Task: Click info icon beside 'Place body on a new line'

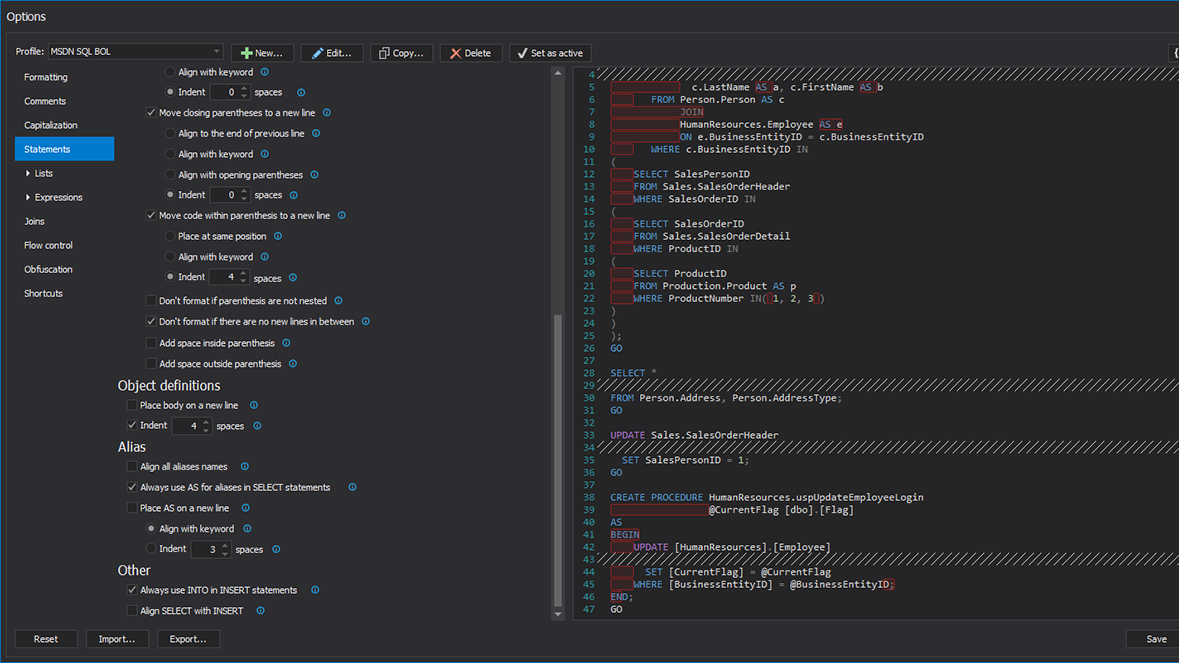Action: coord(254,405)
